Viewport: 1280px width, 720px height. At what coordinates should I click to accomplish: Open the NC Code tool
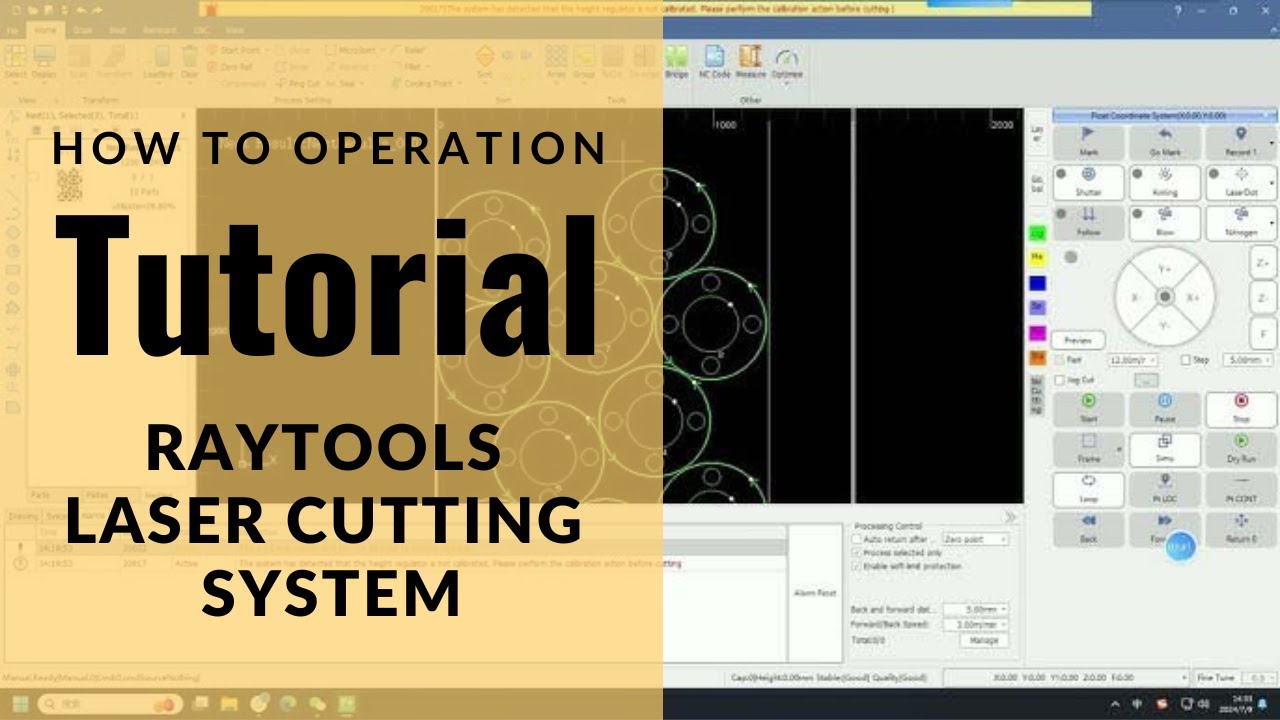pyautogui.click(x=714, y=61)
